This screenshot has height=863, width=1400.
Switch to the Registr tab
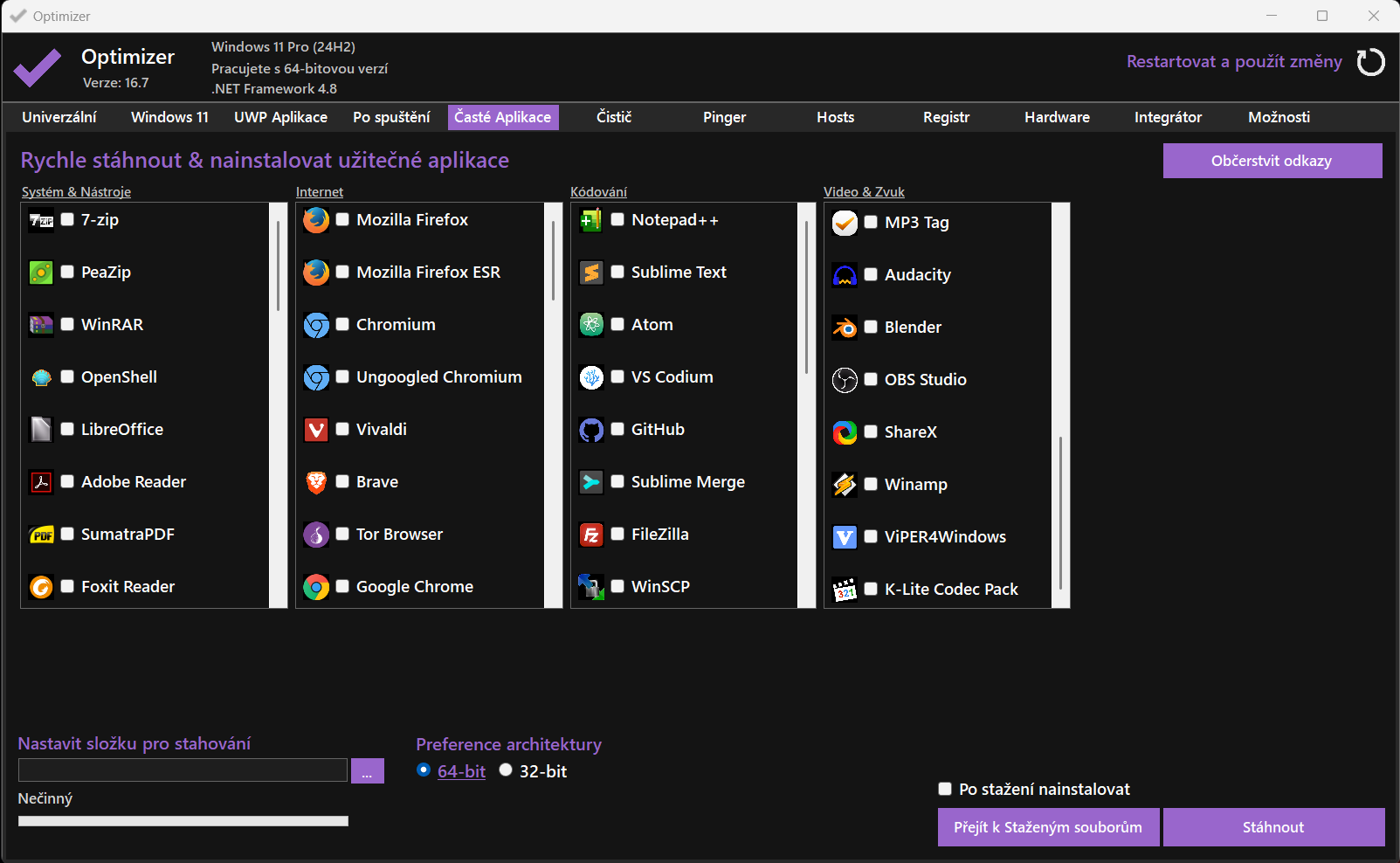947,117
